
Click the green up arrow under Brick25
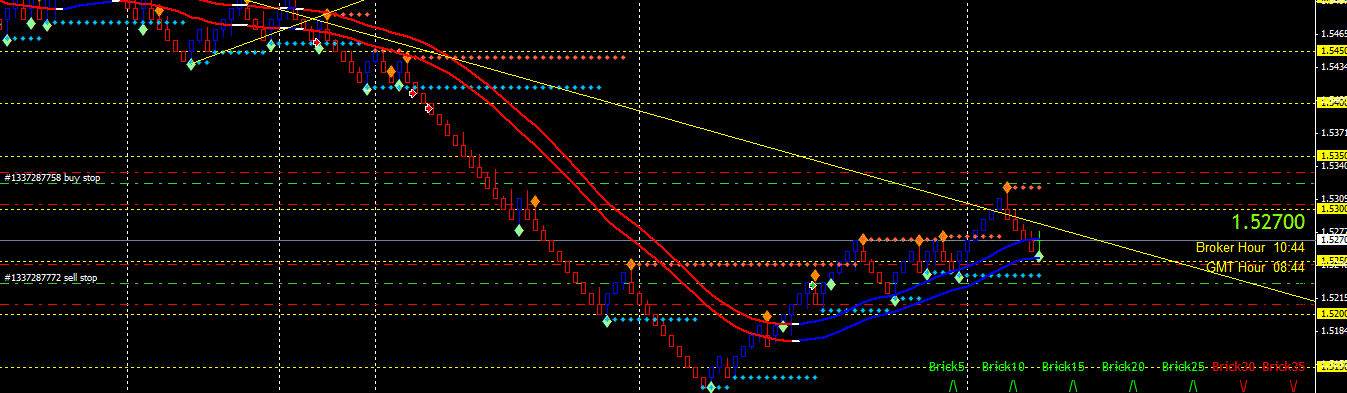point(1193,385)
